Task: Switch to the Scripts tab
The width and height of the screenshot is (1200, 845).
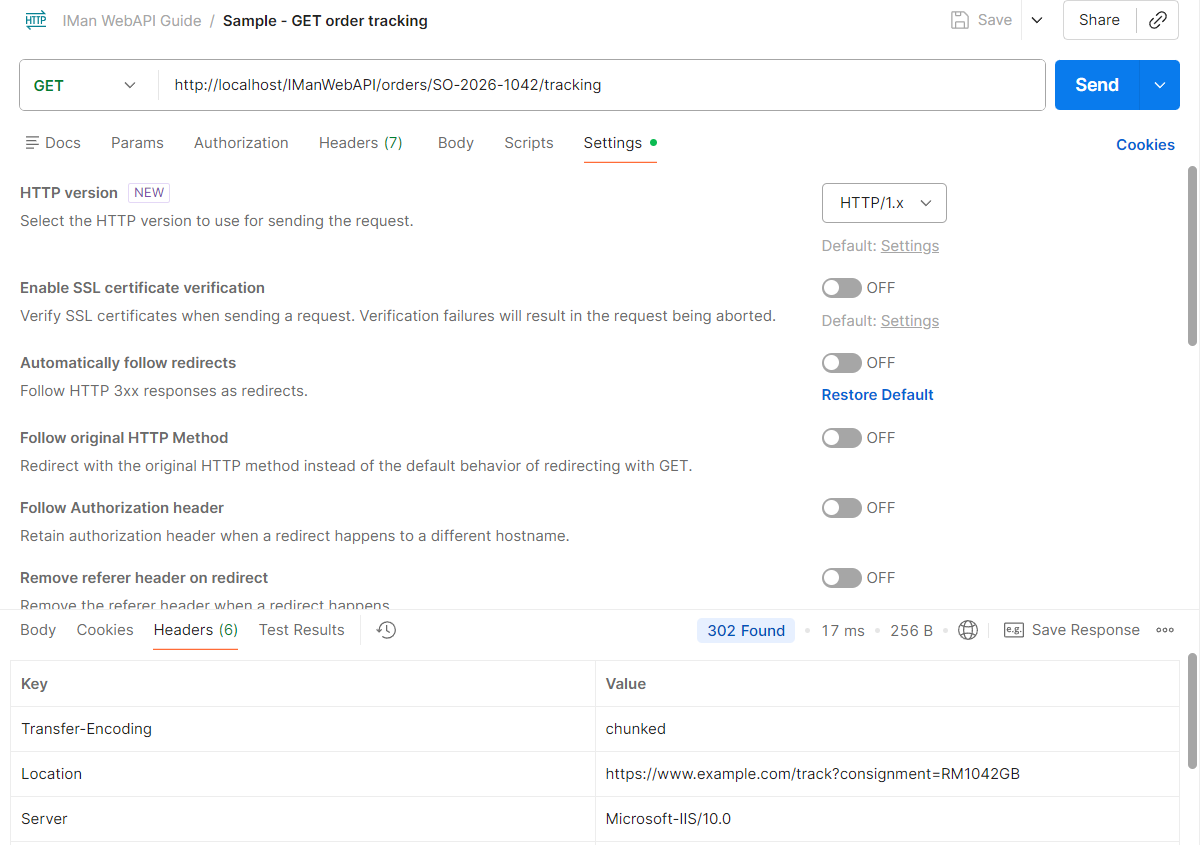Action: click(529, 143)
